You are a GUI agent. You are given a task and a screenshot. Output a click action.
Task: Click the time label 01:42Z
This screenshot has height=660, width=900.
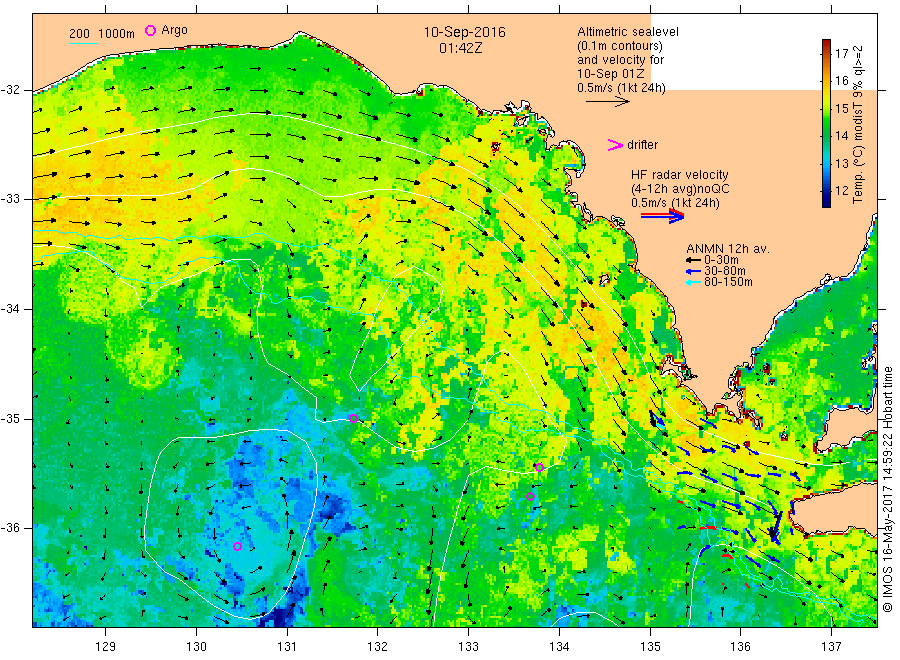tap(461, 48)
